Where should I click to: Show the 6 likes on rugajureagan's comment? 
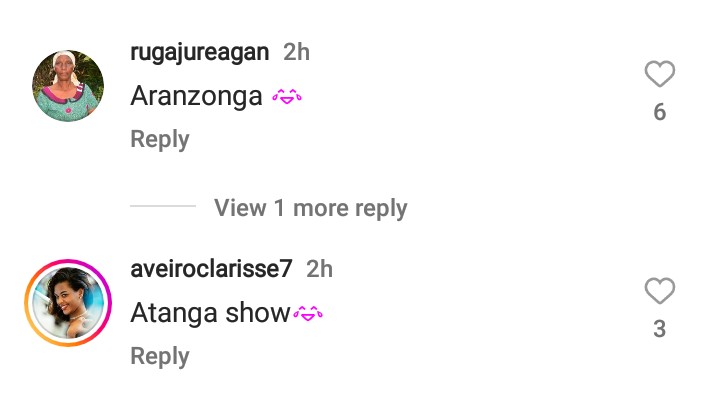[x=659, y=112]
